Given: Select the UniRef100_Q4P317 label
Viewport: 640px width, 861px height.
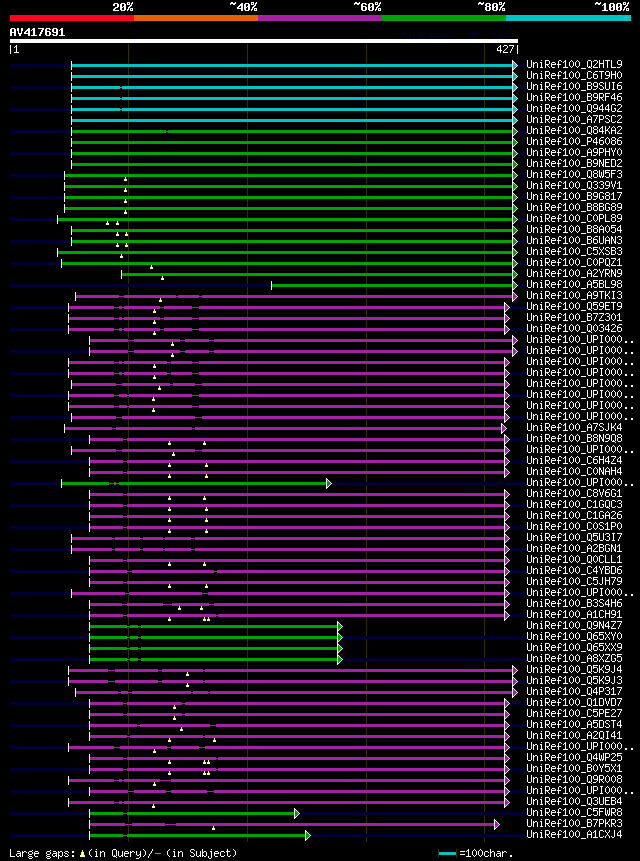Looking at the screenshot, I should (574, 691).
